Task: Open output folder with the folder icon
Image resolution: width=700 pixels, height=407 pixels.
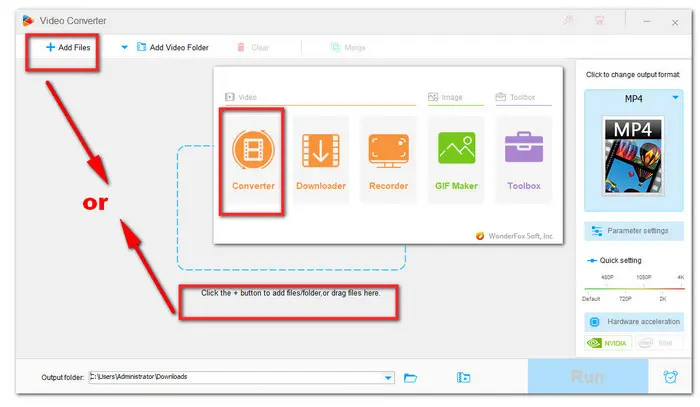Action: click(412, 377)
